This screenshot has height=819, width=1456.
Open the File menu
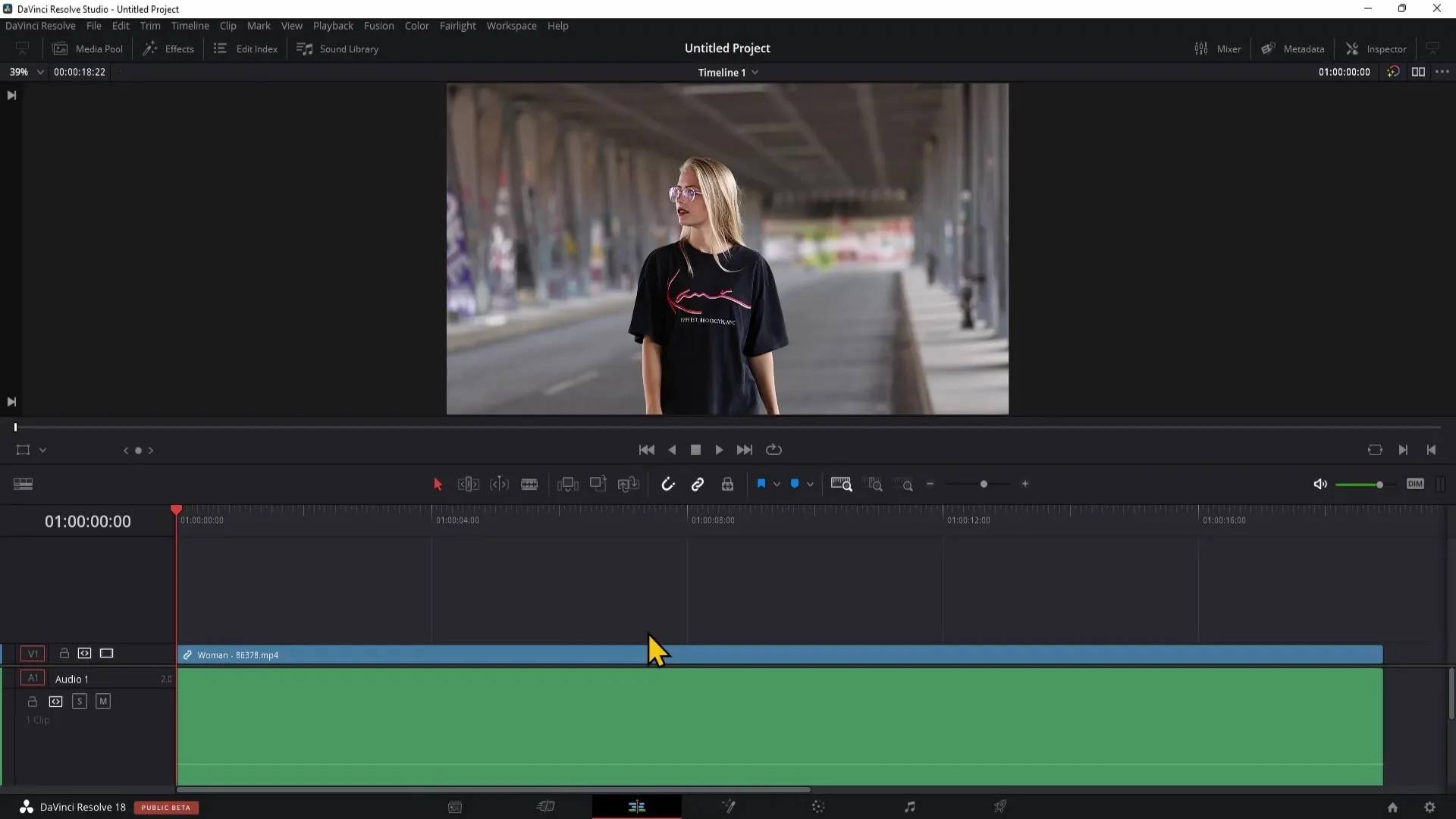[x=94, y=26]
